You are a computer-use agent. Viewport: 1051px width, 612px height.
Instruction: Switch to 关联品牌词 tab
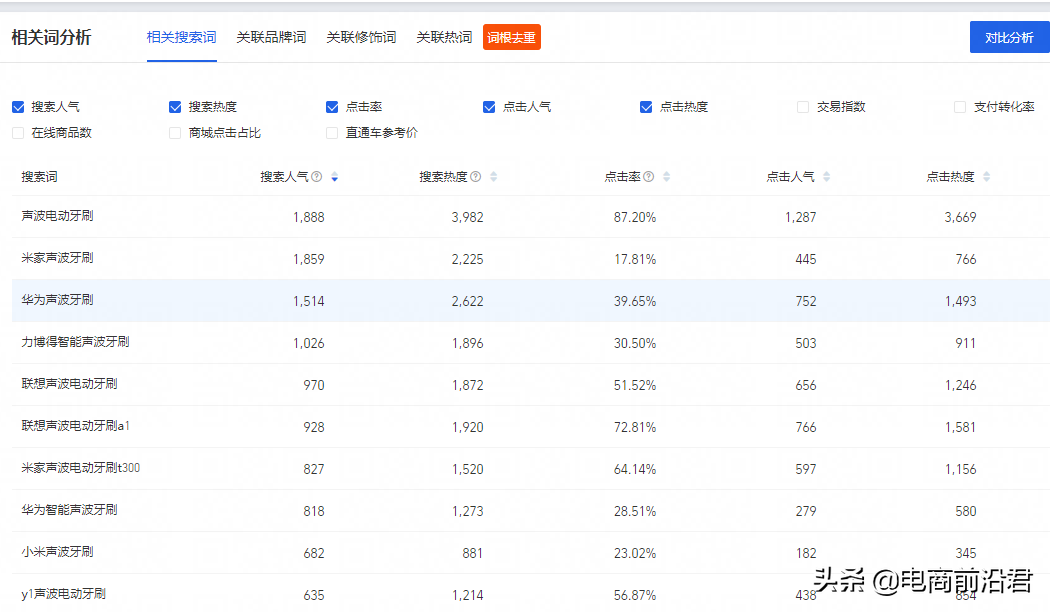pos(271,38)
